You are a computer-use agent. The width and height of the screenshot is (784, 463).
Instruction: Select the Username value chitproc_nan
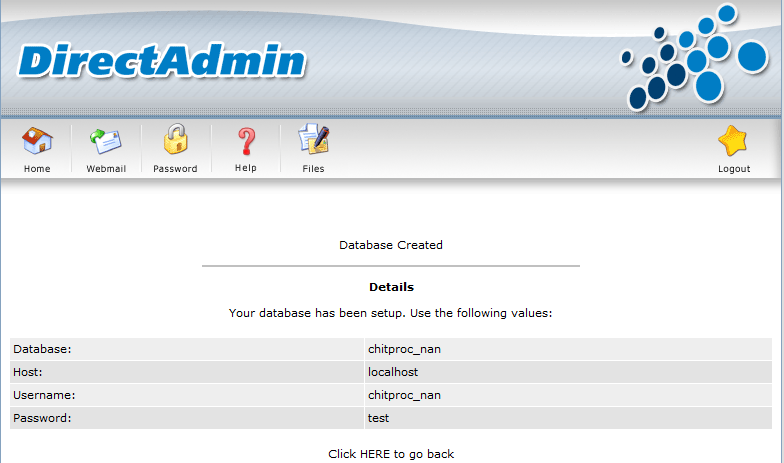[404, 395]
